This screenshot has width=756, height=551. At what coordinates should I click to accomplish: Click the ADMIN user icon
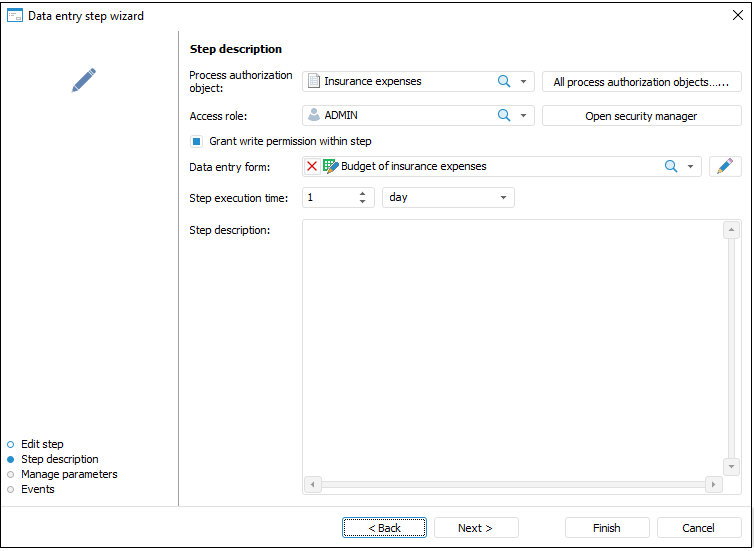314,116
